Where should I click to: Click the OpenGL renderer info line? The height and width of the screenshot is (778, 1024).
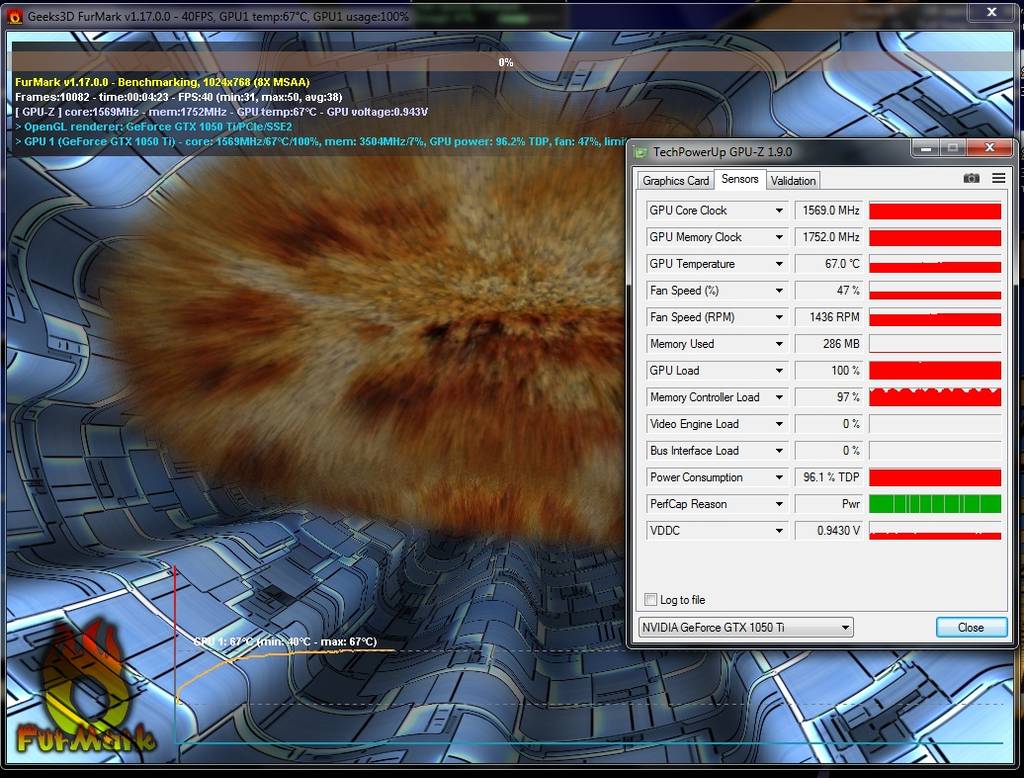pyautogui.click(x=154, y=127)
